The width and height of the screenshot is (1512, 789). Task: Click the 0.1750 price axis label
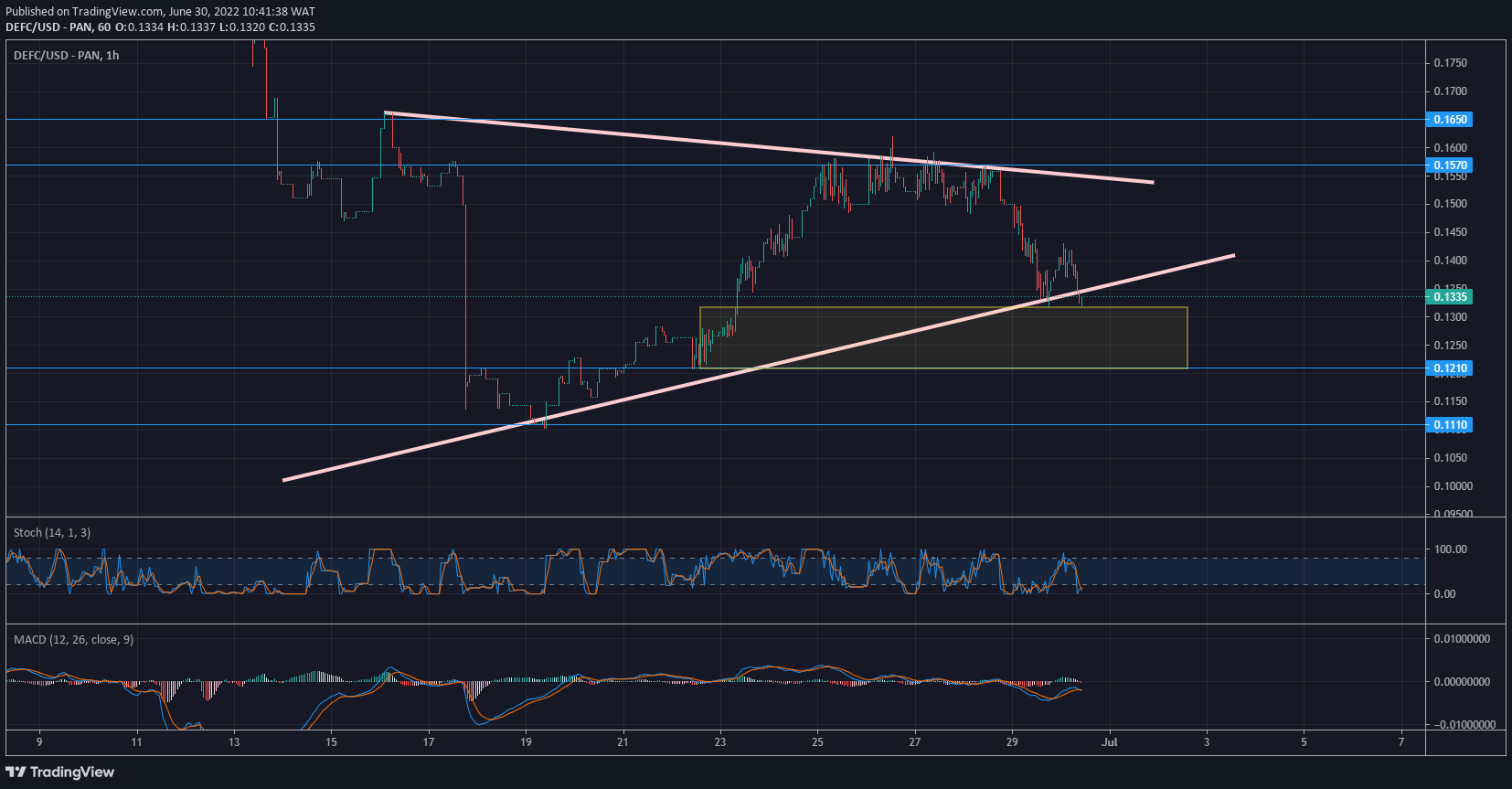pyautogui.click(x=1450, y=63)
